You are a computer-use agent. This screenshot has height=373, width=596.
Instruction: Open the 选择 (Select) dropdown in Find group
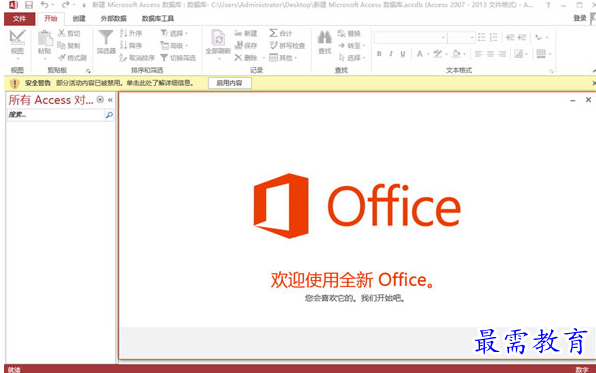pyautogui.click(x=352, y=58)
